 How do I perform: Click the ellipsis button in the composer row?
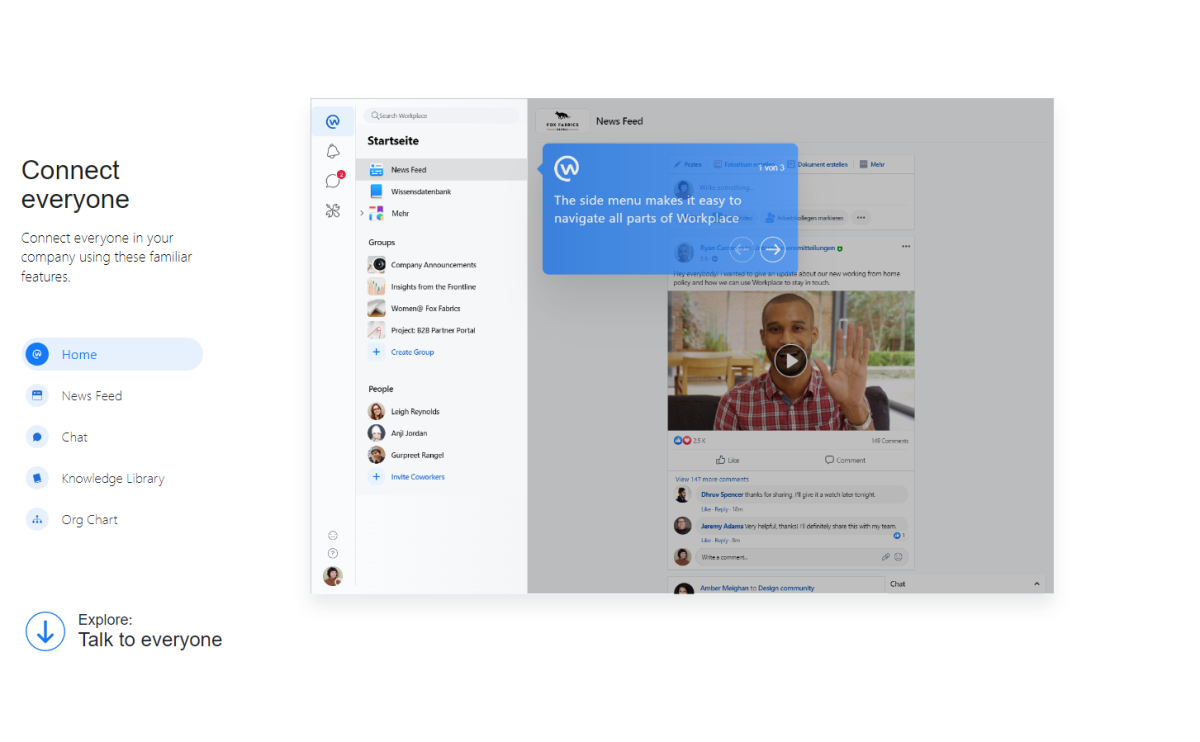point(861,217)
